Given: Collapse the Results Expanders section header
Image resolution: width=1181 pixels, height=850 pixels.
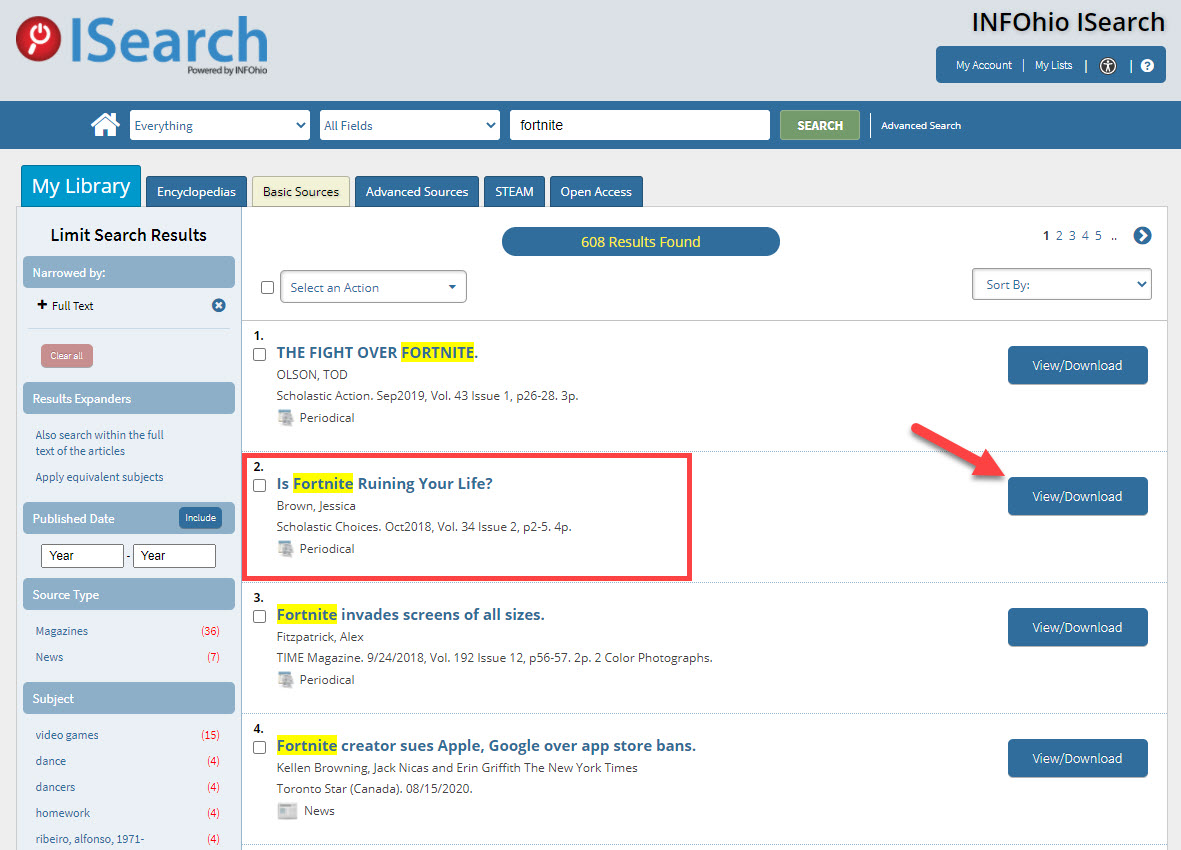Looking at the screenshot, I should [x=129, y=398].
